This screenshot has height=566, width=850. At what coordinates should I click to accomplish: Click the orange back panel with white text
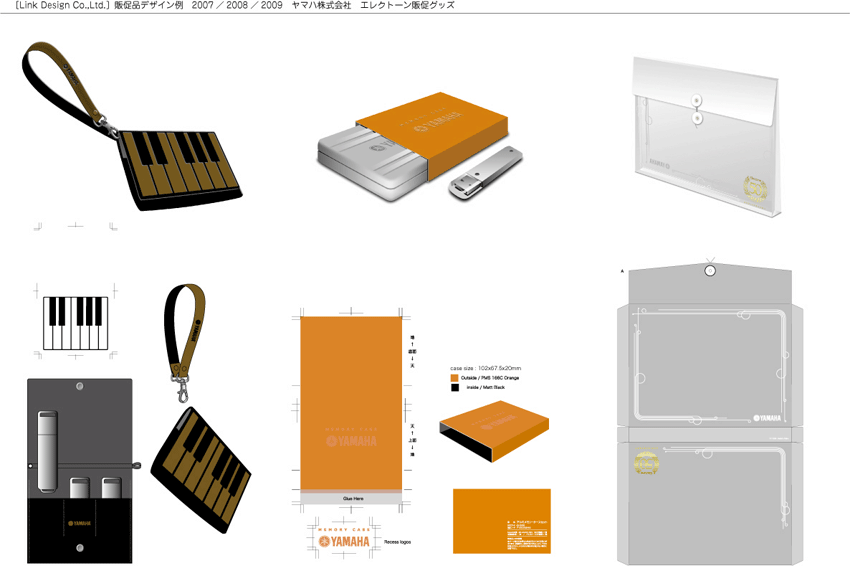(501, 520)
